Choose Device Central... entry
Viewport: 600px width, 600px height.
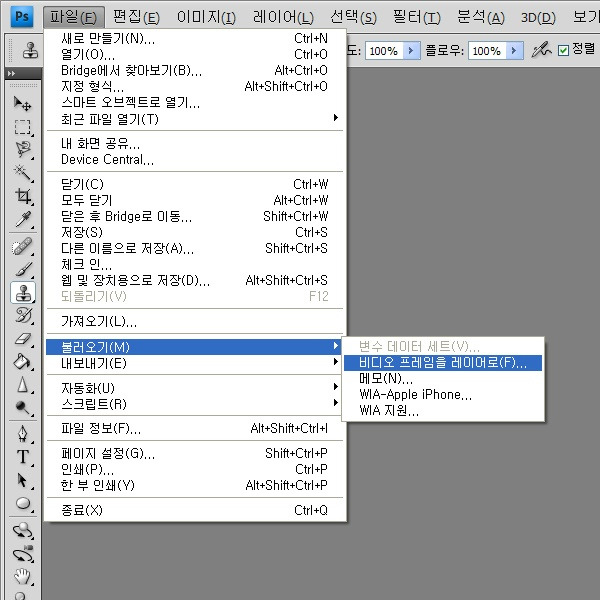coord(195,159)
